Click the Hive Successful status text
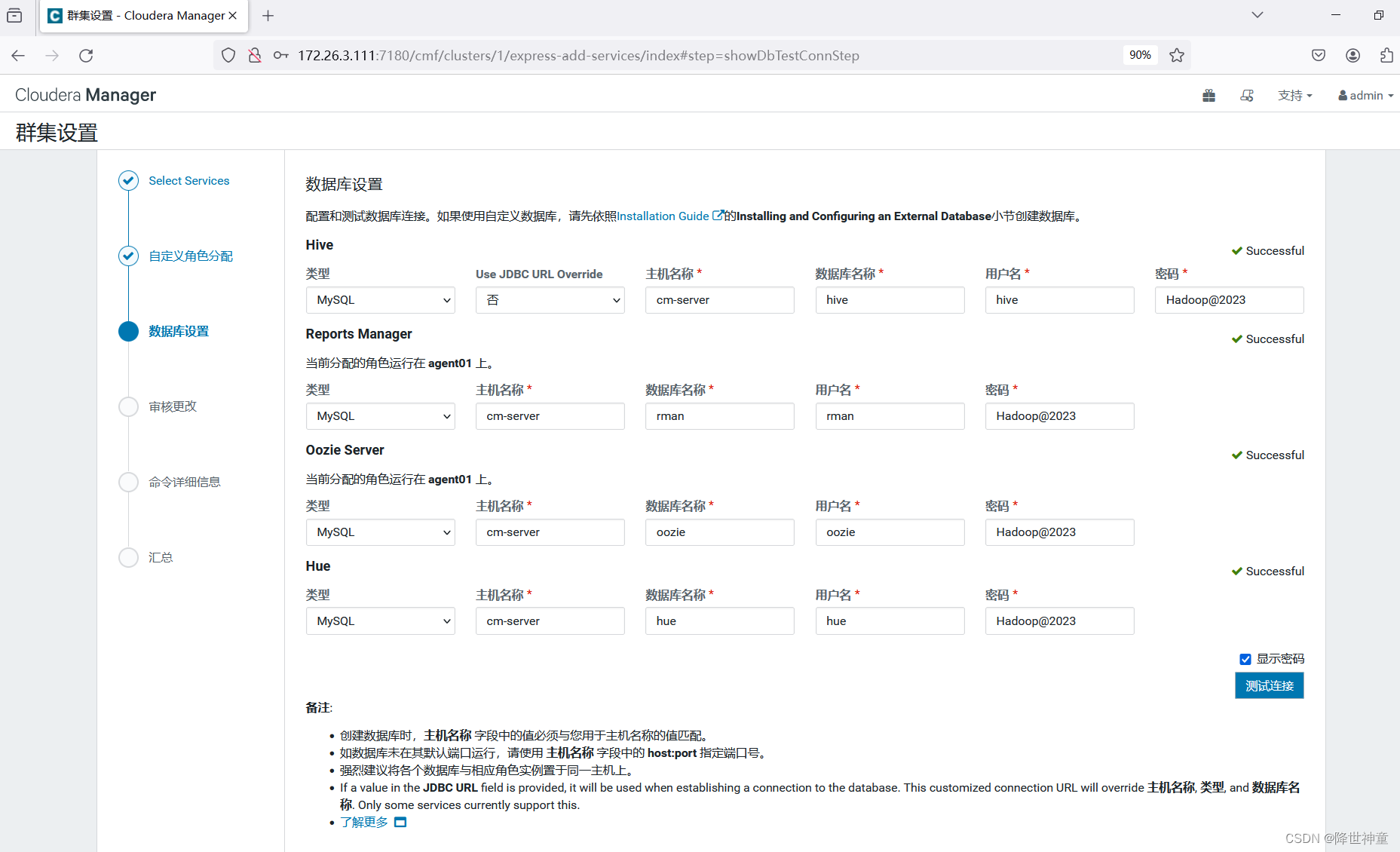 pos(1275,251)
